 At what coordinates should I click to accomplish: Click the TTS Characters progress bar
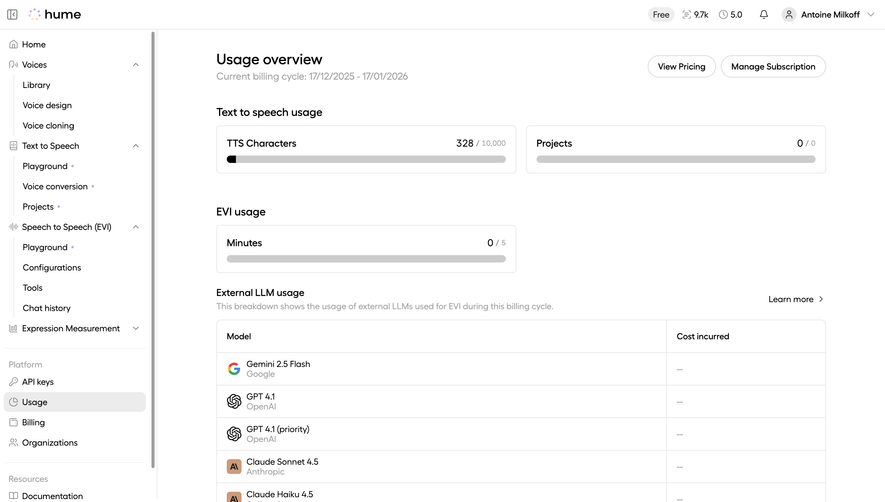(x=366, y=159)
